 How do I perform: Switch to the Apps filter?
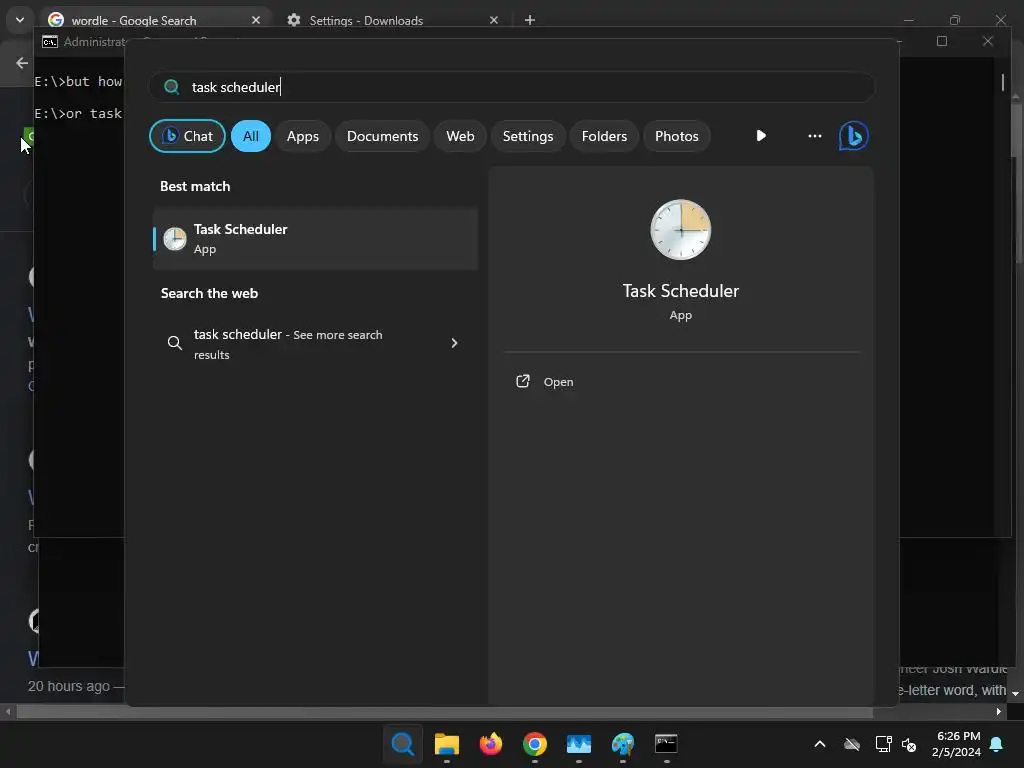pos(302,136)
